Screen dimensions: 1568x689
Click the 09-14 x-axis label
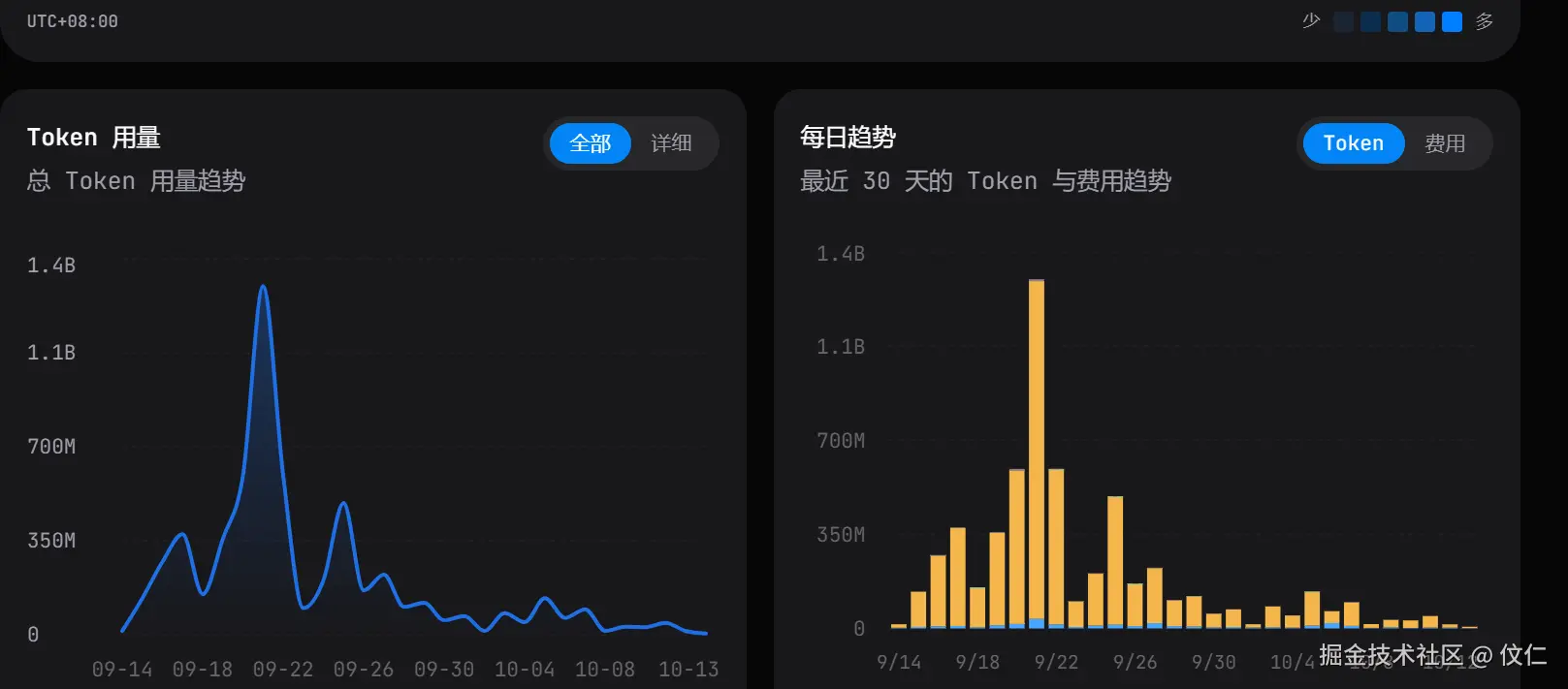tap(122, 670)
